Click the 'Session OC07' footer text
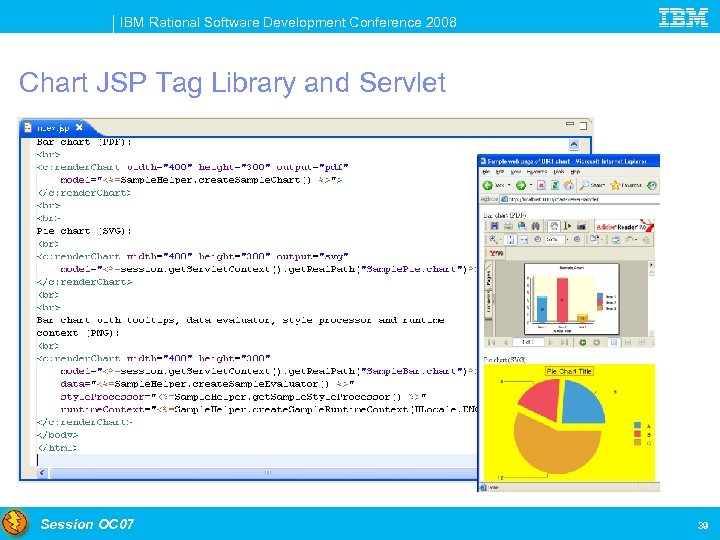 (x=87, y=524)
